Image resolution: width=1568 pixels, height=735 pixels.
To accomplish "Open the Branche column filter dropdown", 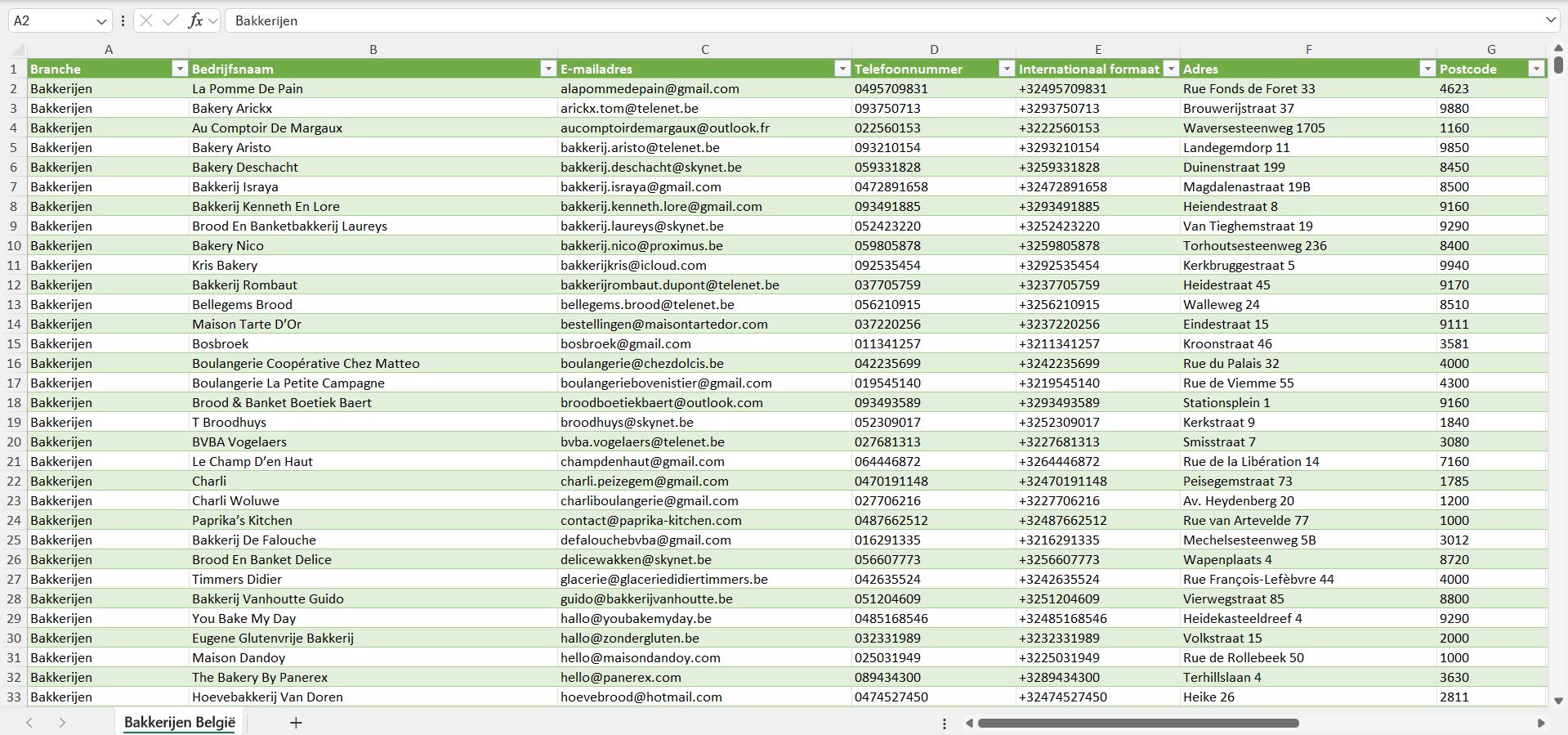I will tap(180, 69).
